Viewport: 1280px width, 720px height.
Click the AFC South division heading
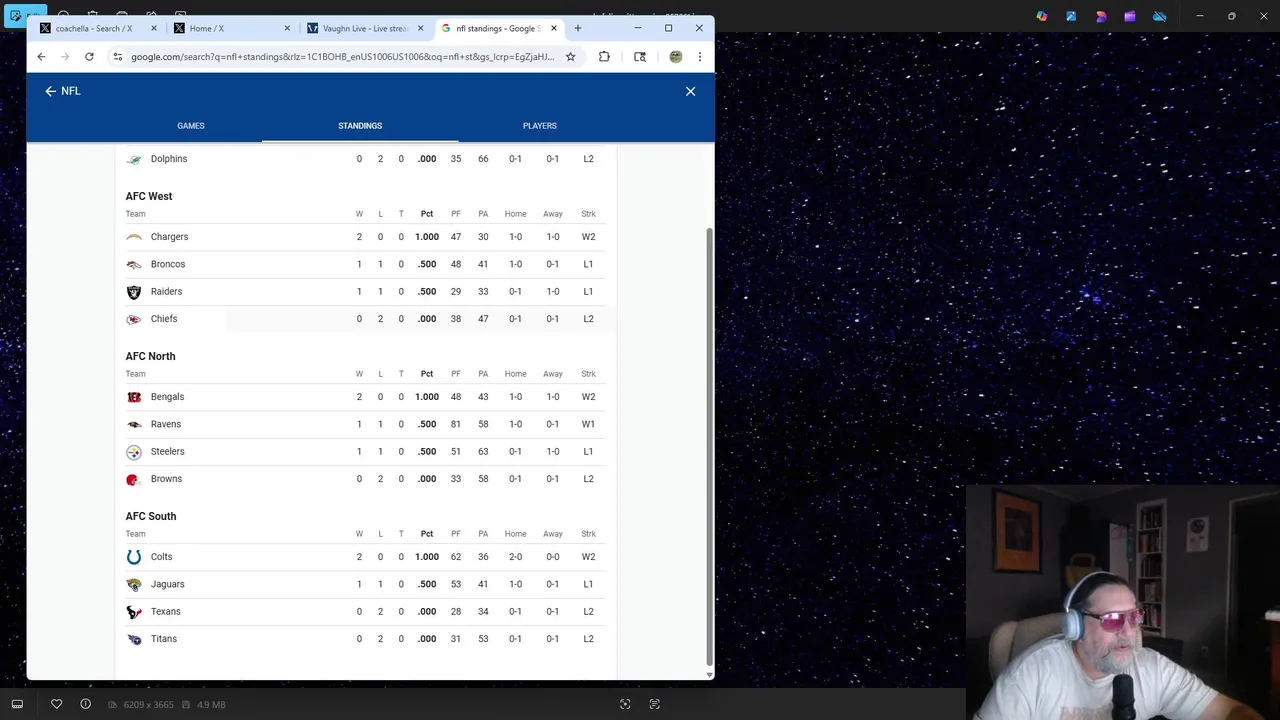tap(151, 516)
